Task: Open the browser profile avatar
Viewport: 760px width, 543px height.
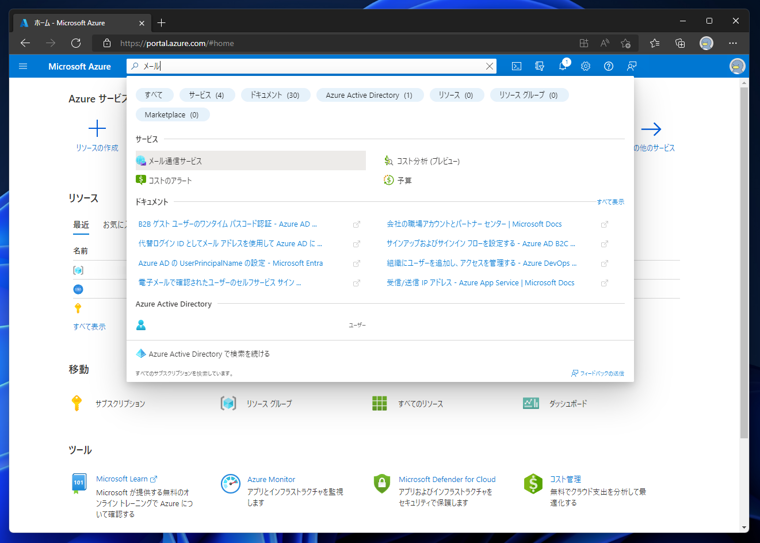Action: [x=706, y=43]
